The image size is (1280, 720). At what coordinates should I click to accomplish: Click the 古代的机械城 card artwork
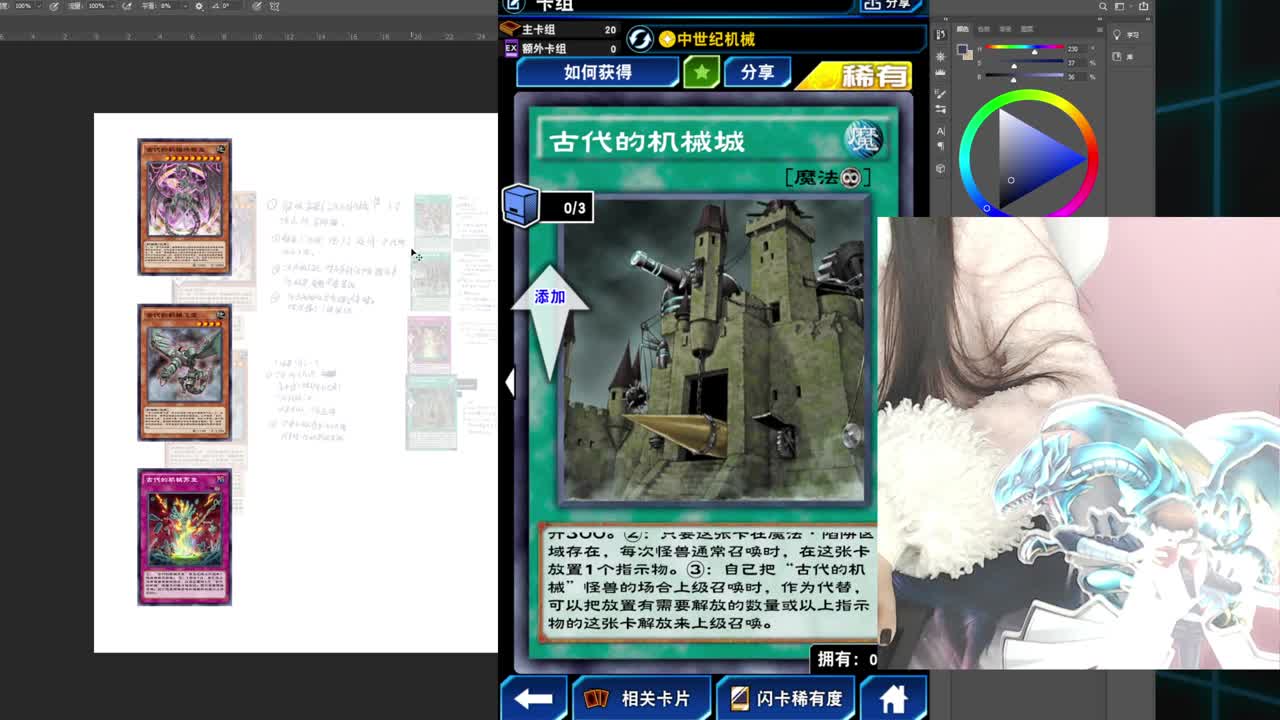click(713, 350)
